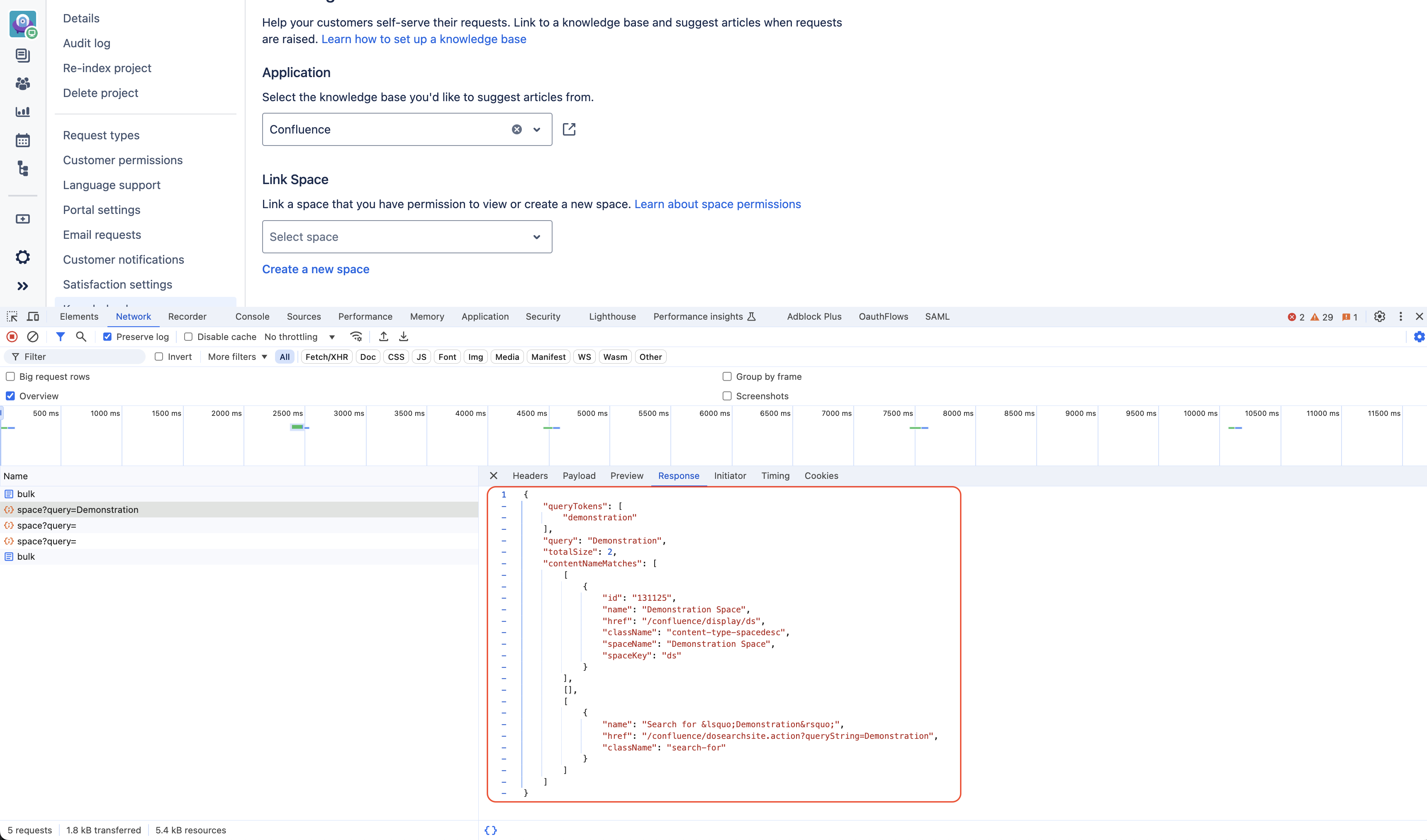Open the Select space dropdown
This screenshot has width=1427, height=840.
[407, 237]
